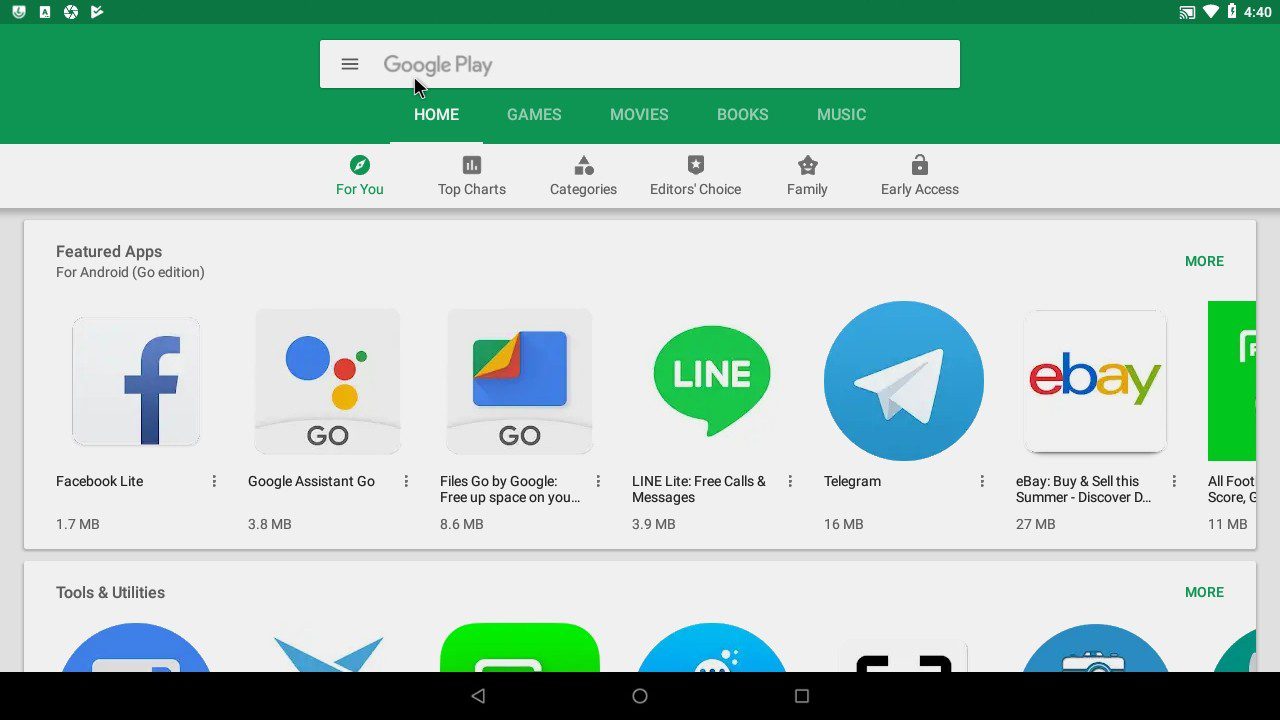Click the Tools & Utilities heading
This screenshot has width=1280, height=720.
tap(110, 592)
